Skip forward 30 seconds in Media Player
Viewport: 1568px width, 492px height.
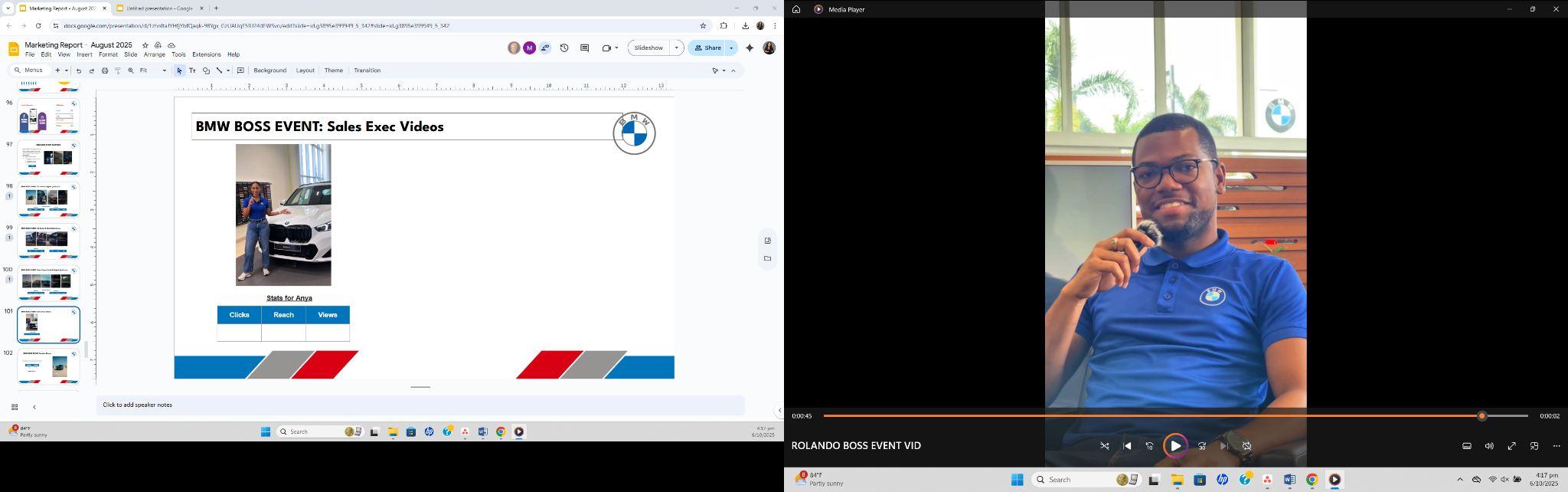coord(1202,446)
